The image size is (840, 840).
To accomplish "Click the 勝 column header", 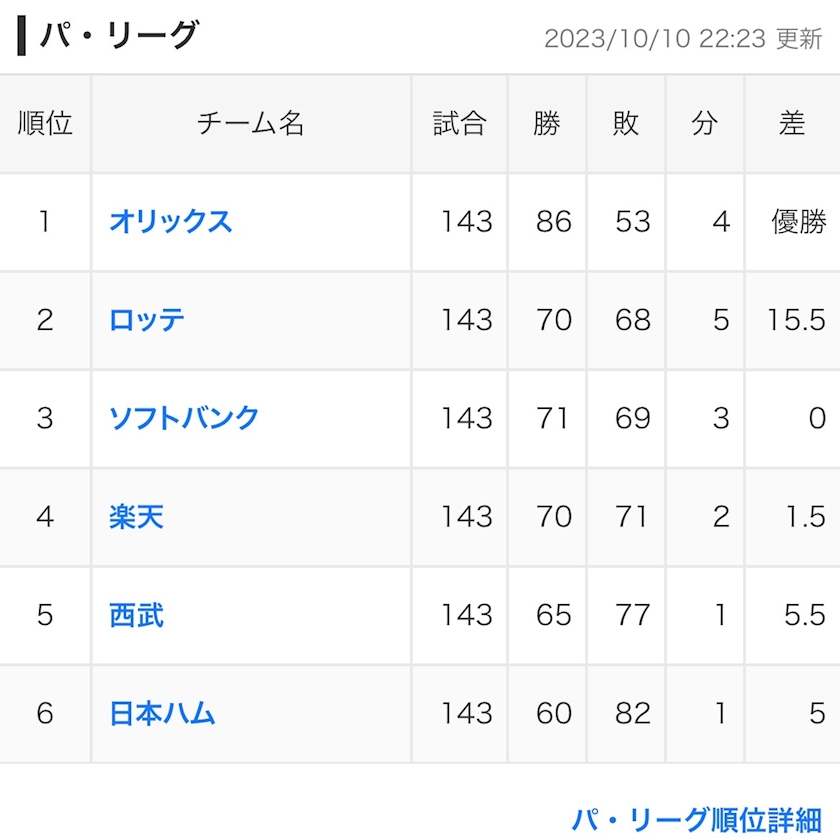I will point(547,124).
